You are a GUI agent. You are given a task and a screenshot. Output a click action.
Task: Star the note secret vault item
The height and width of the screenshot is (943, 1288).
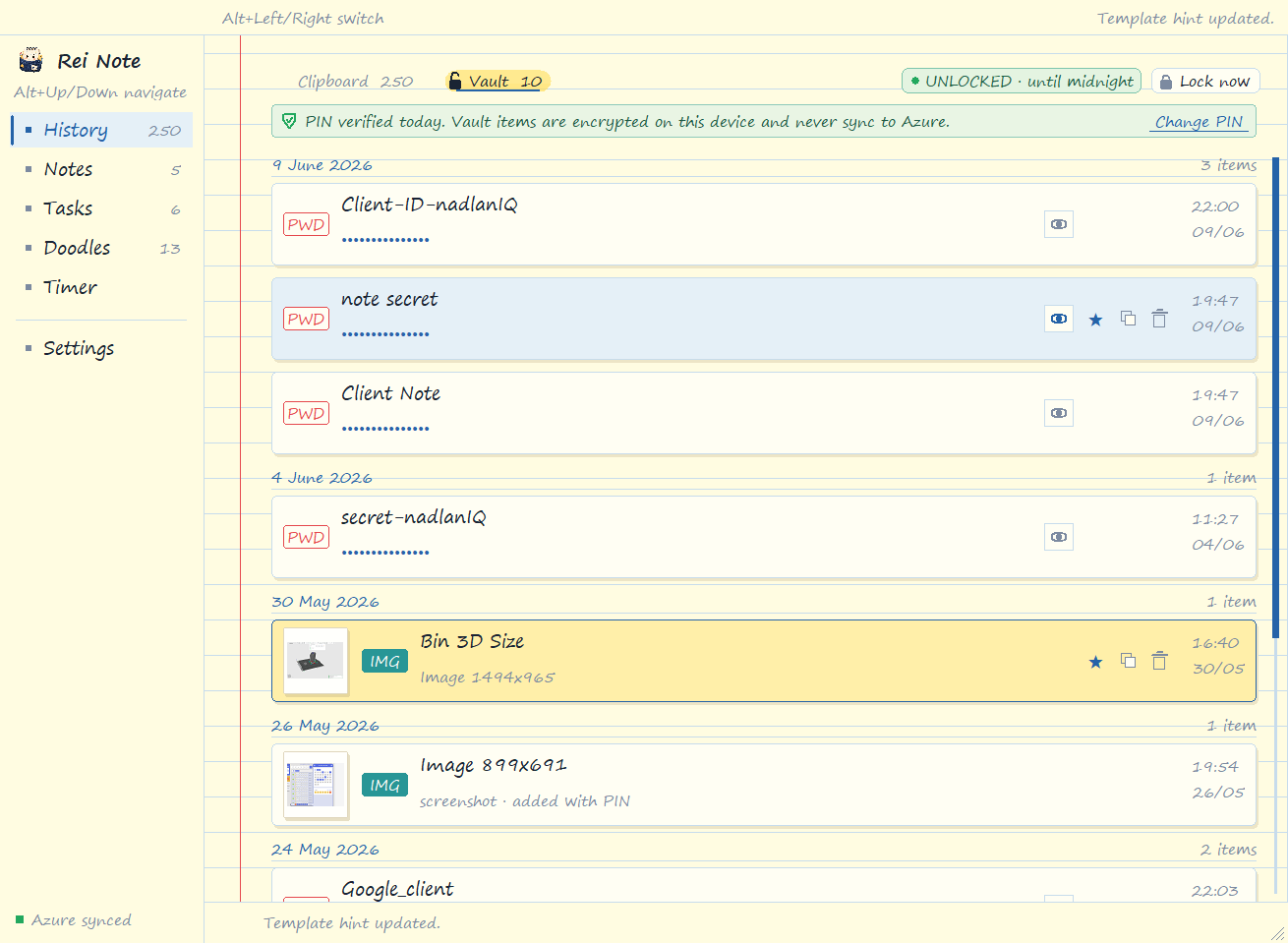[x=1095, y=320]
